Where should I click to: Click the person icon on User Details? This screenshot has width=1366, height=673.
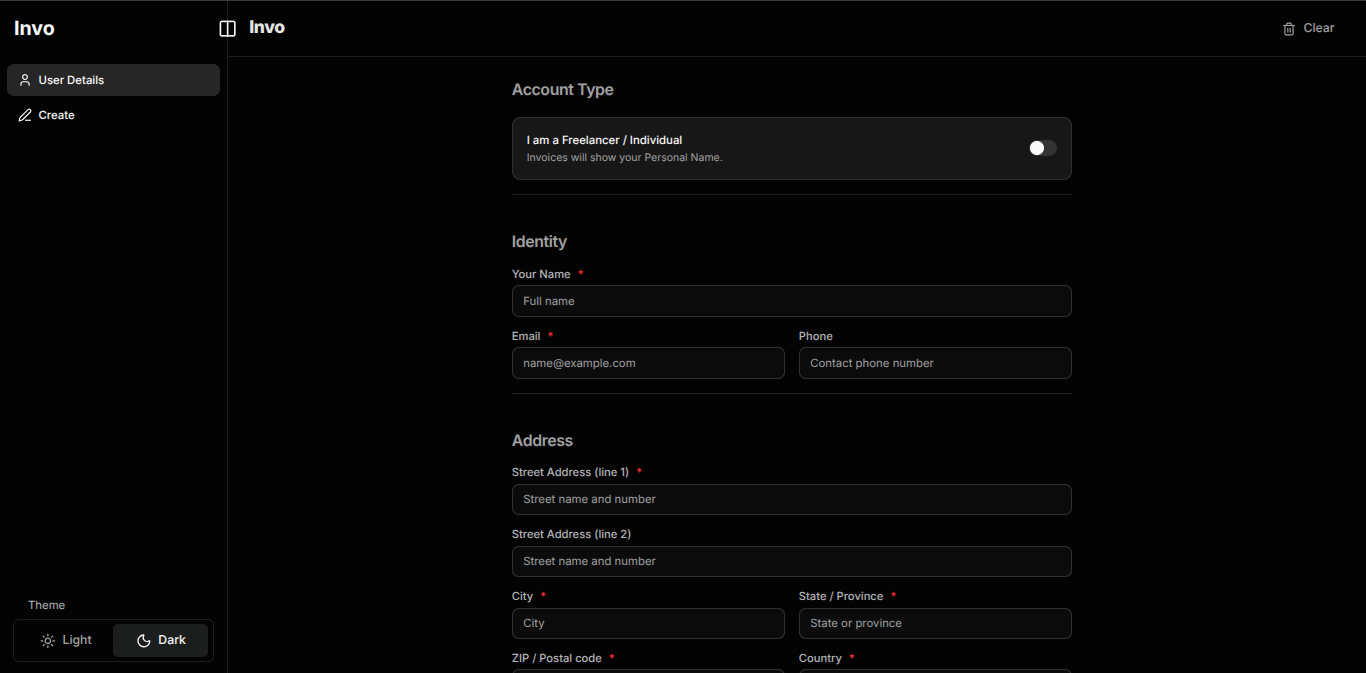[25, 80]
